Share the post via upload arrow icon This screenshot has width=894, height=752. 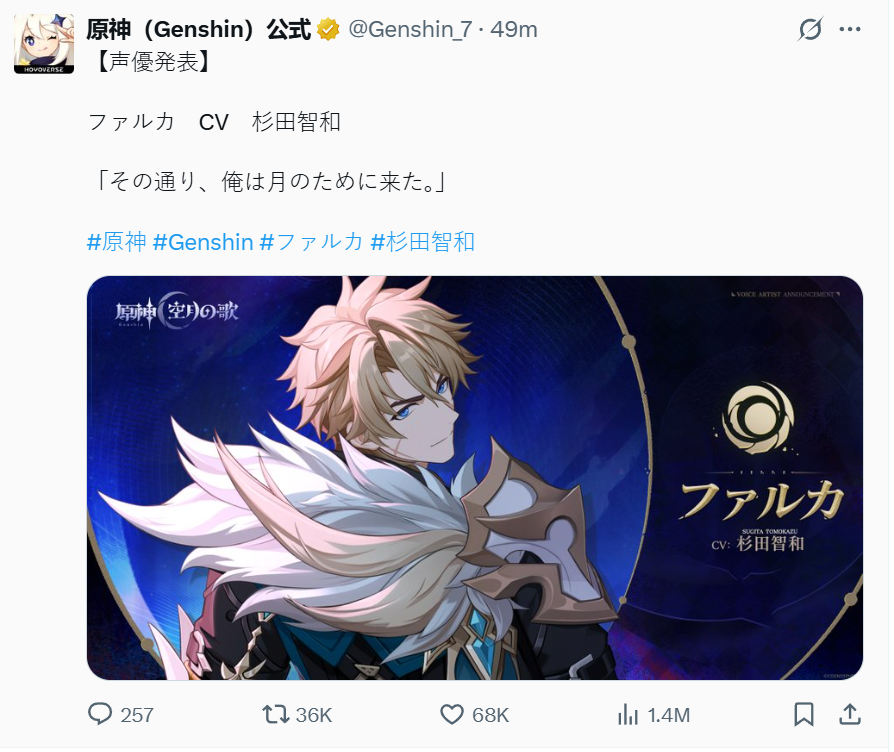(850, 714)
